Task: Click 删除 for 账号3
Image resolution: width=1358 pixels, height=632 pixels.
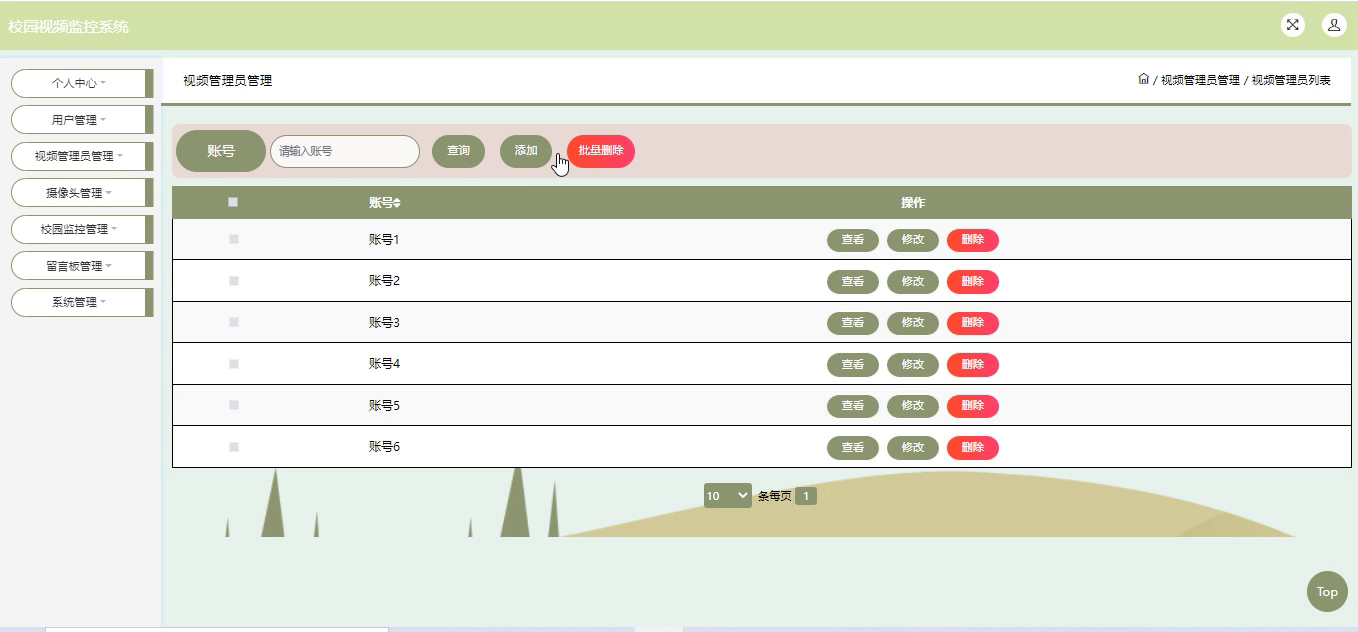Action: click(x=973, y=323)
